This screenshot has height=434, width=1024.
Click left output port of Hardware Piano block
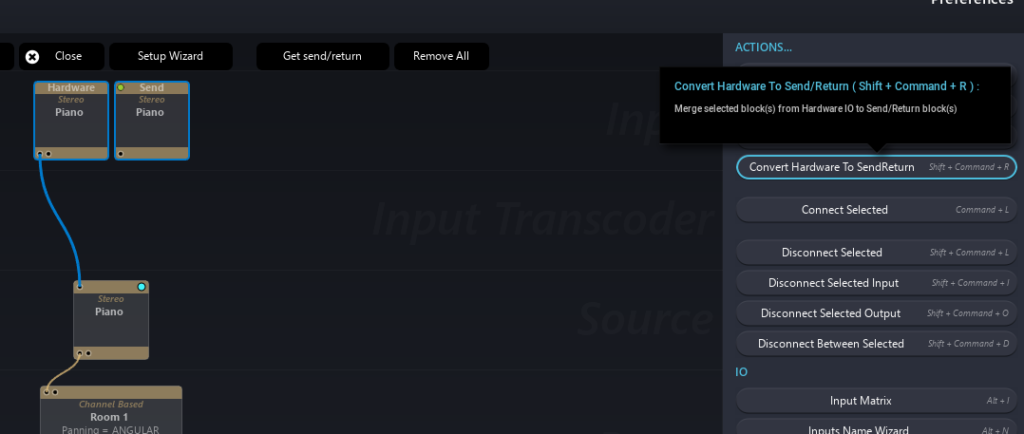pyautogui.click(x=40, y=154)
